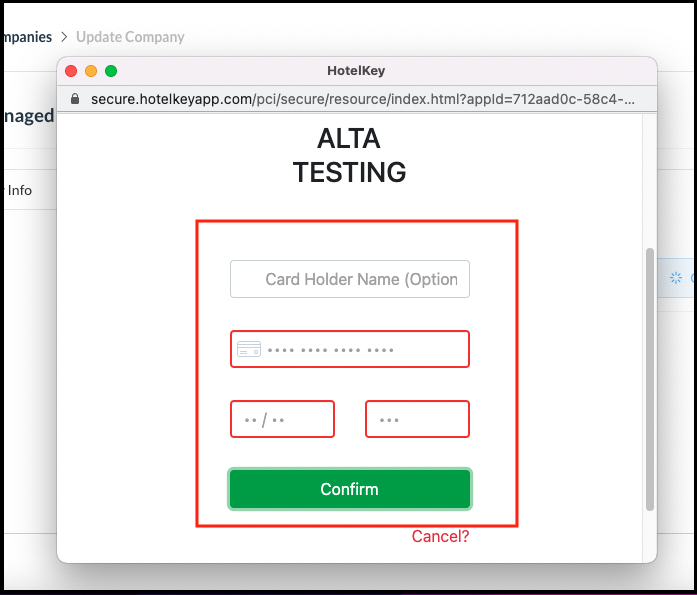This screenshot has width=697, height=595.
Task: Click Update Company breadcrumb item
Action: click(130, 37)
